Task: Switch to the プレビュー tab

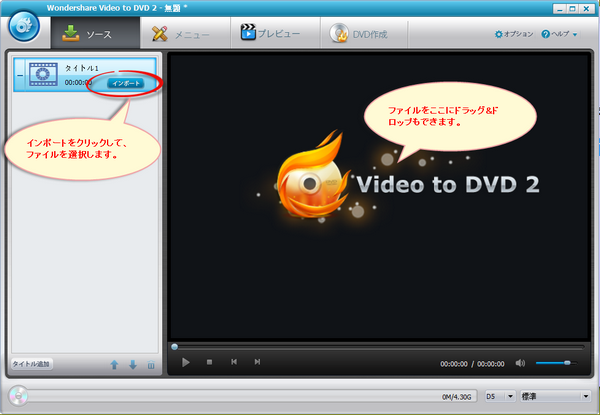Action: point(275,34)
